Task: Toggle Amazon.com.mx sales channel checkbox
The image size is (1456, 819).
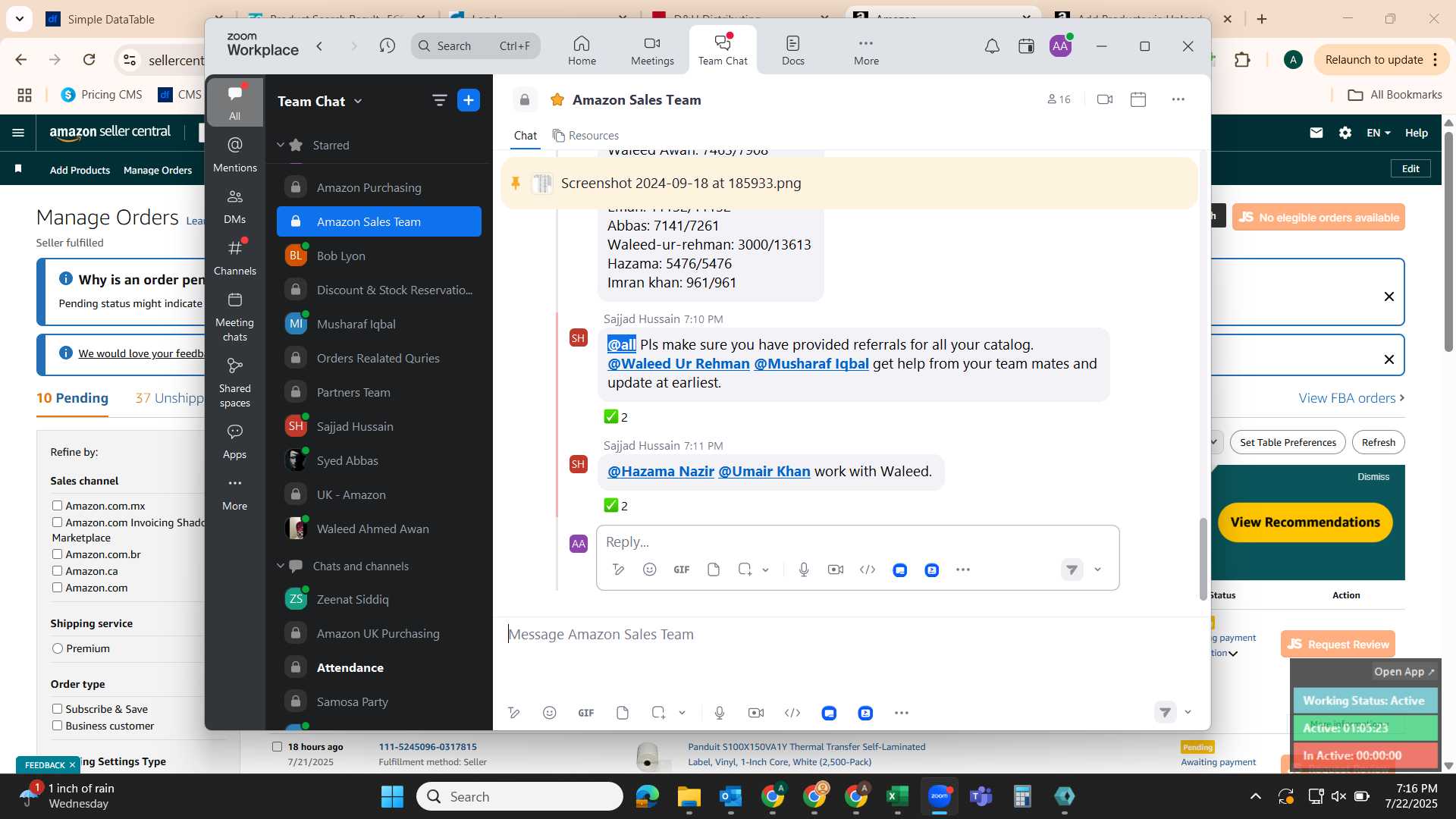Action: pos(57,505)
